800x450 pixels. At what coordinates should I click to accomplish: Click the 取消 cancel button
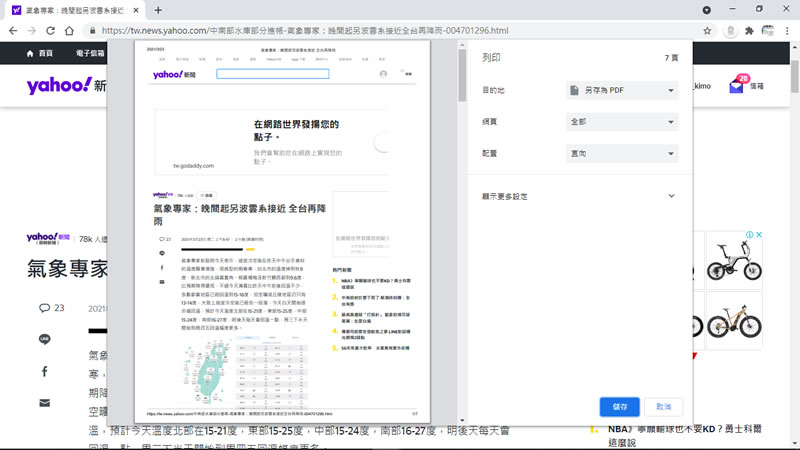pyautogui.click(x=663, y=407)
